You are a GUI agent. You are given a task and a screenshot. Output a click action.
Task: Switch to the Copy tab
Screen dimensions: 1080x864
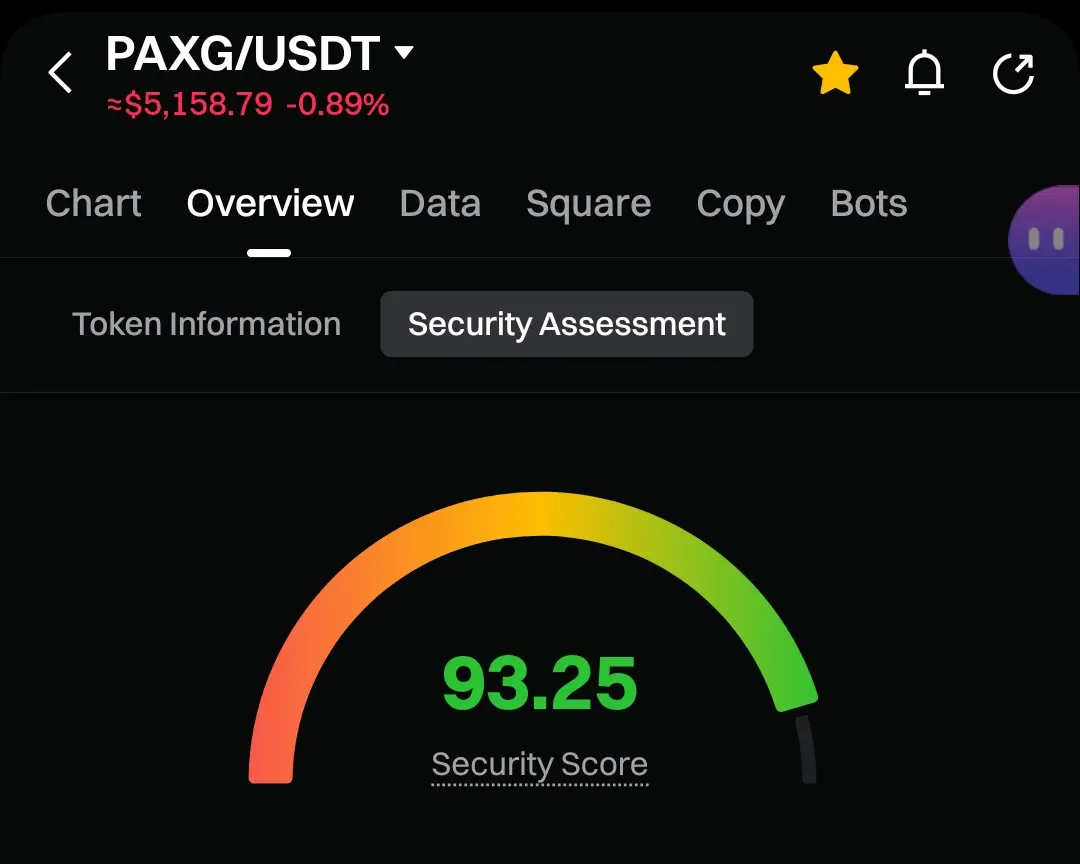(x=740, y=205)
